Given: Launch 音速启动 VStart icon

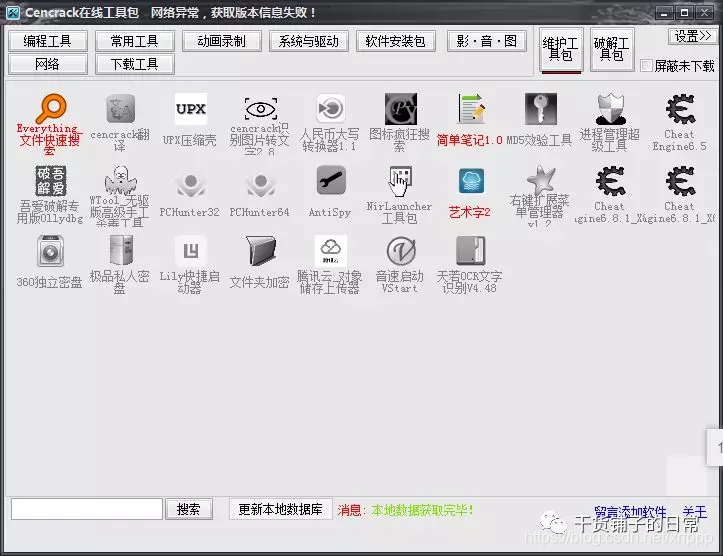Looking at the screenshot, I should pos(401,251).
